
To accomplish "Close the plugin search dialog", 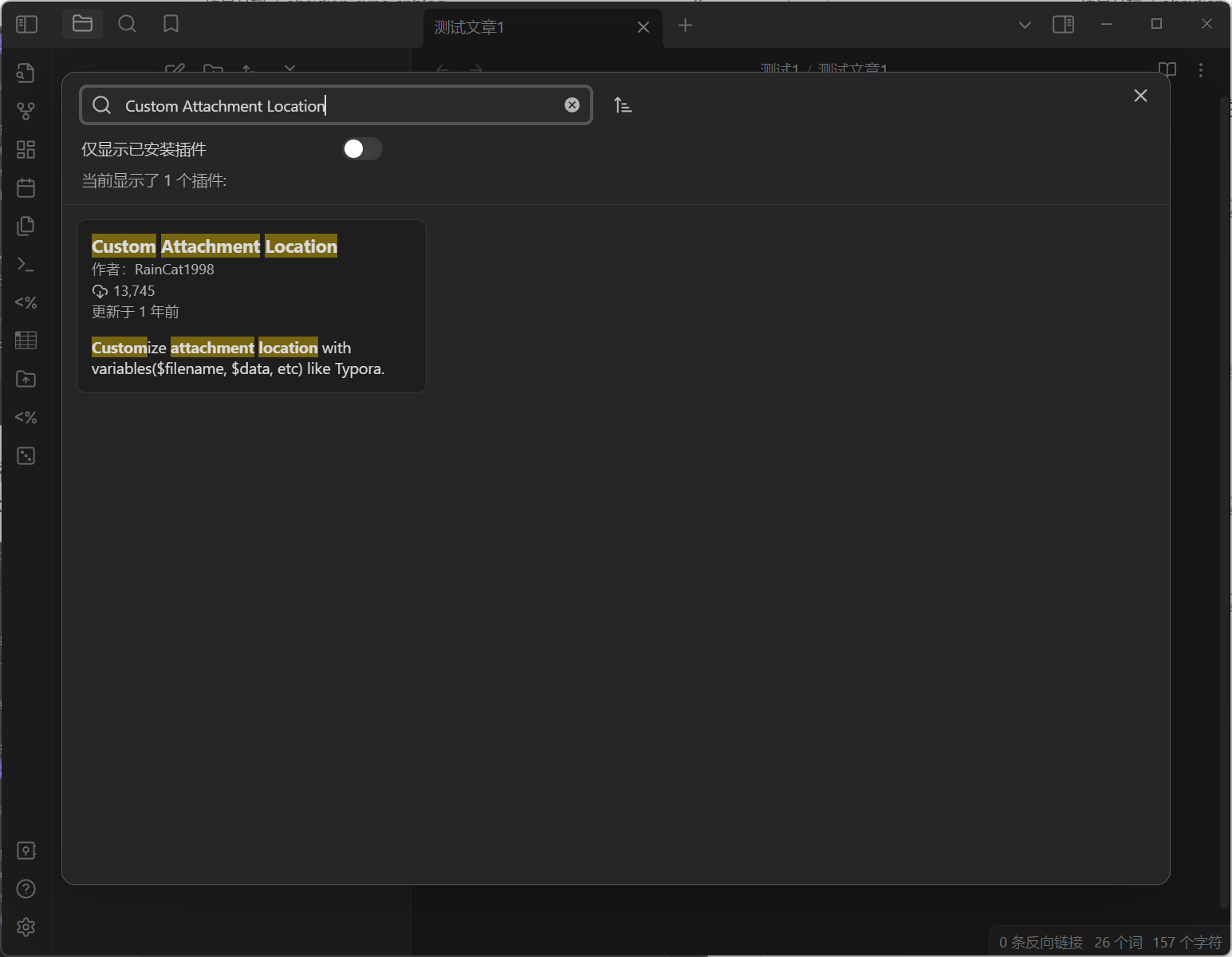I will pos(1140,95).
